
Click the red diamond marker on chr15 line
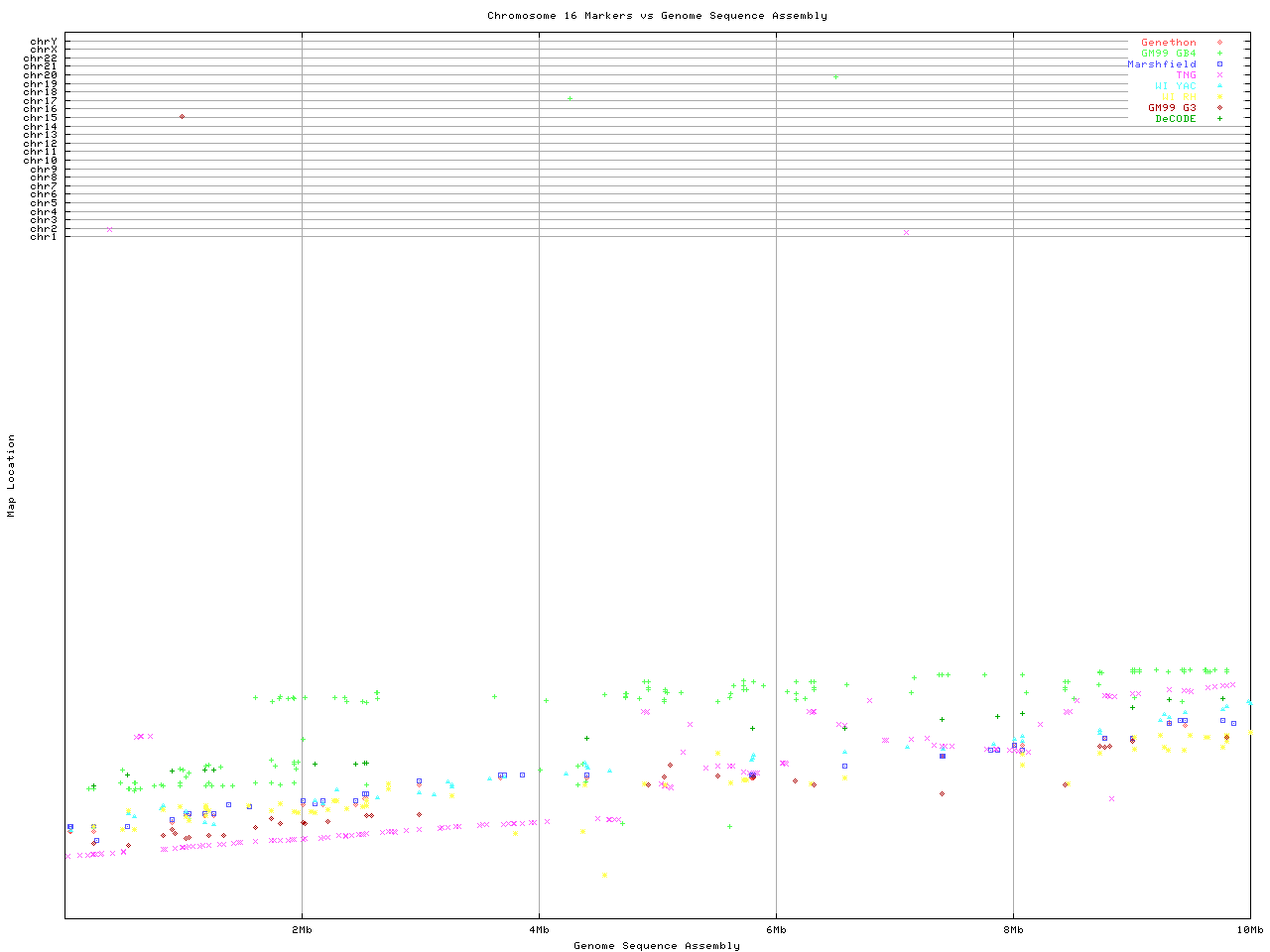coord(182,117)
